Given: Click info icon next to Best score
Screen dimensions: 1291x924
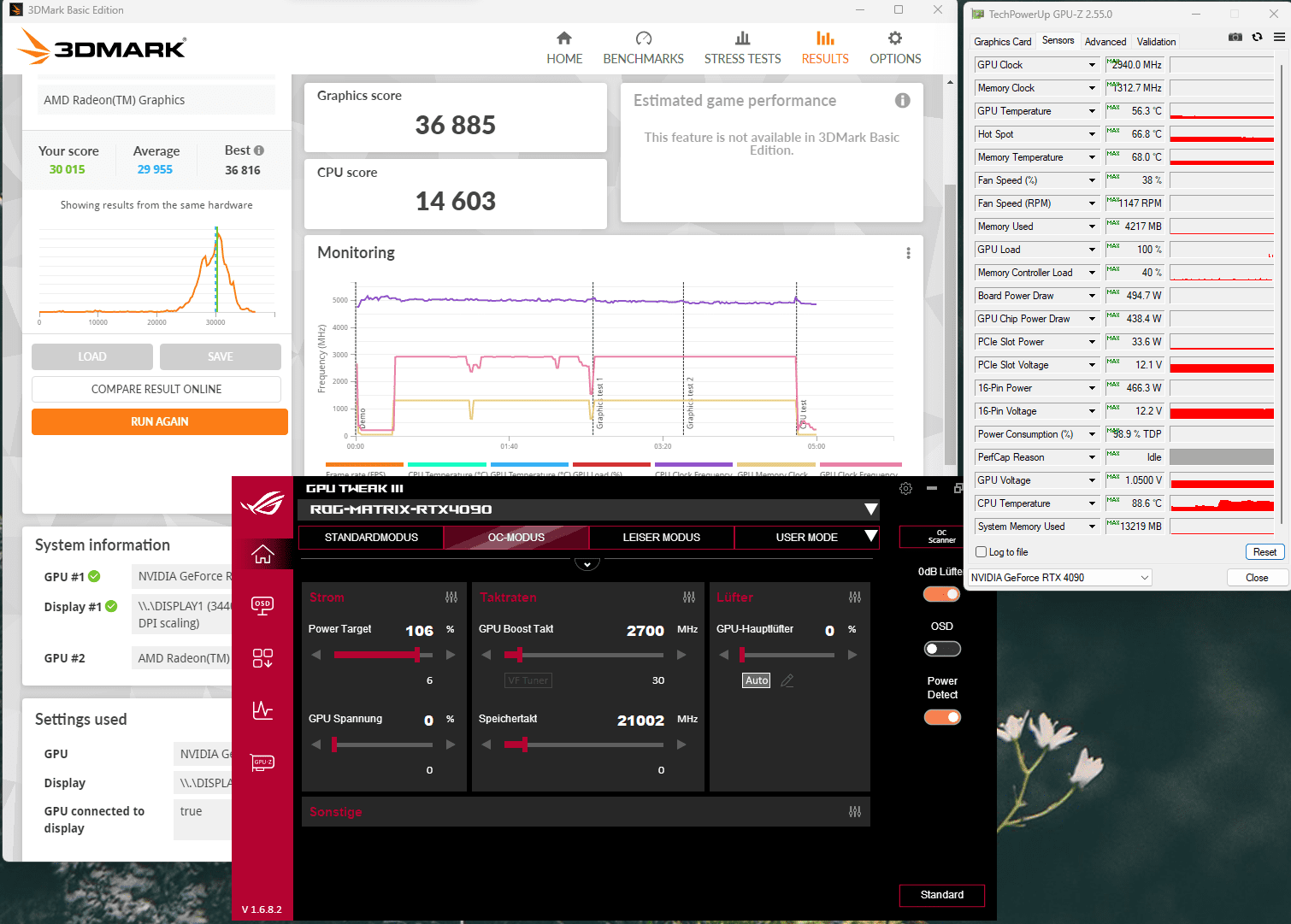Looking at the screenshot, I should [259, 150].
